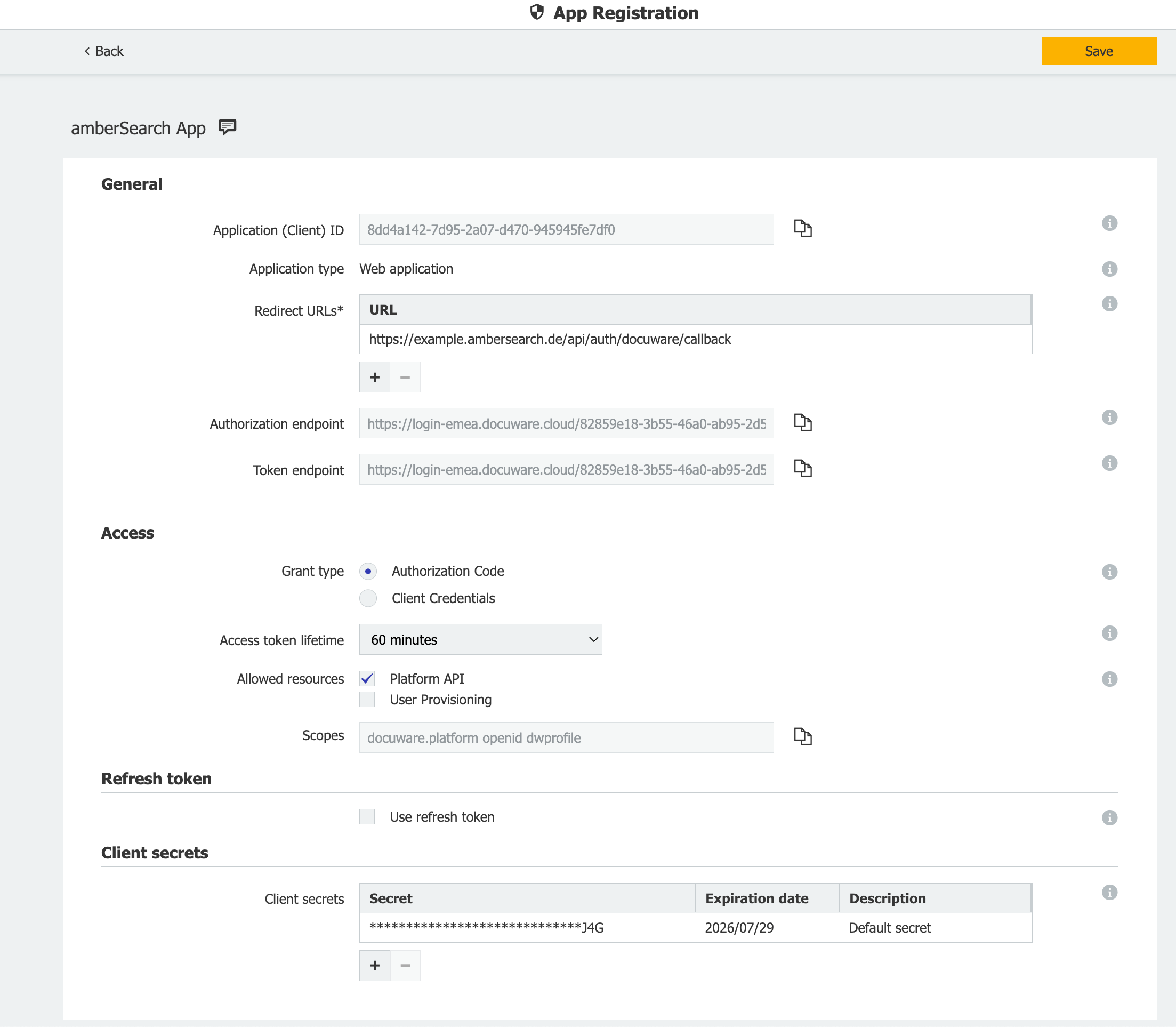This screenshot has width=1176, height=1027.
Task: Copy the Scopes value
Action: (x=802, y=736)
